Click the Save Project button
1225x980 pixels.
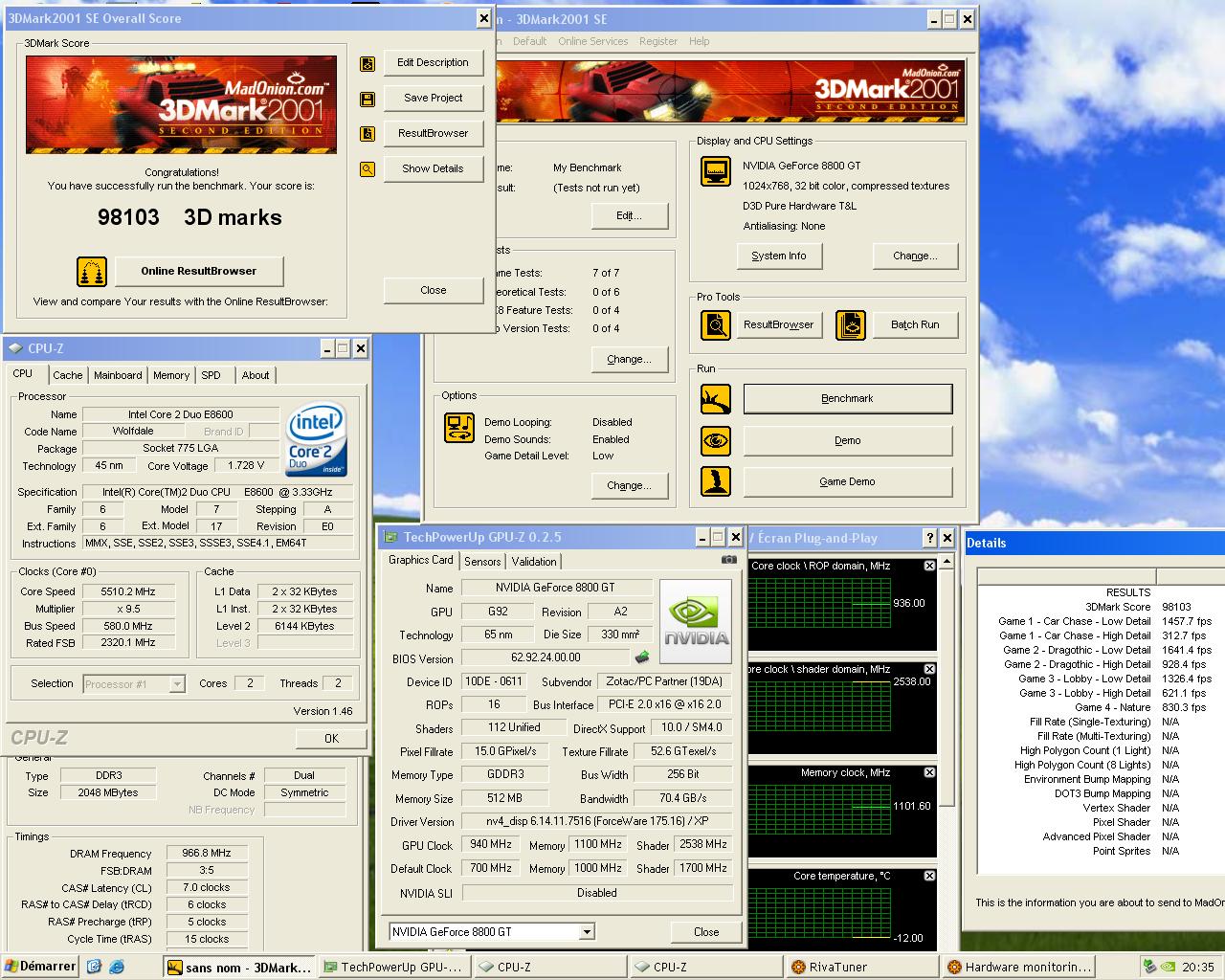[x=434, y=99]
